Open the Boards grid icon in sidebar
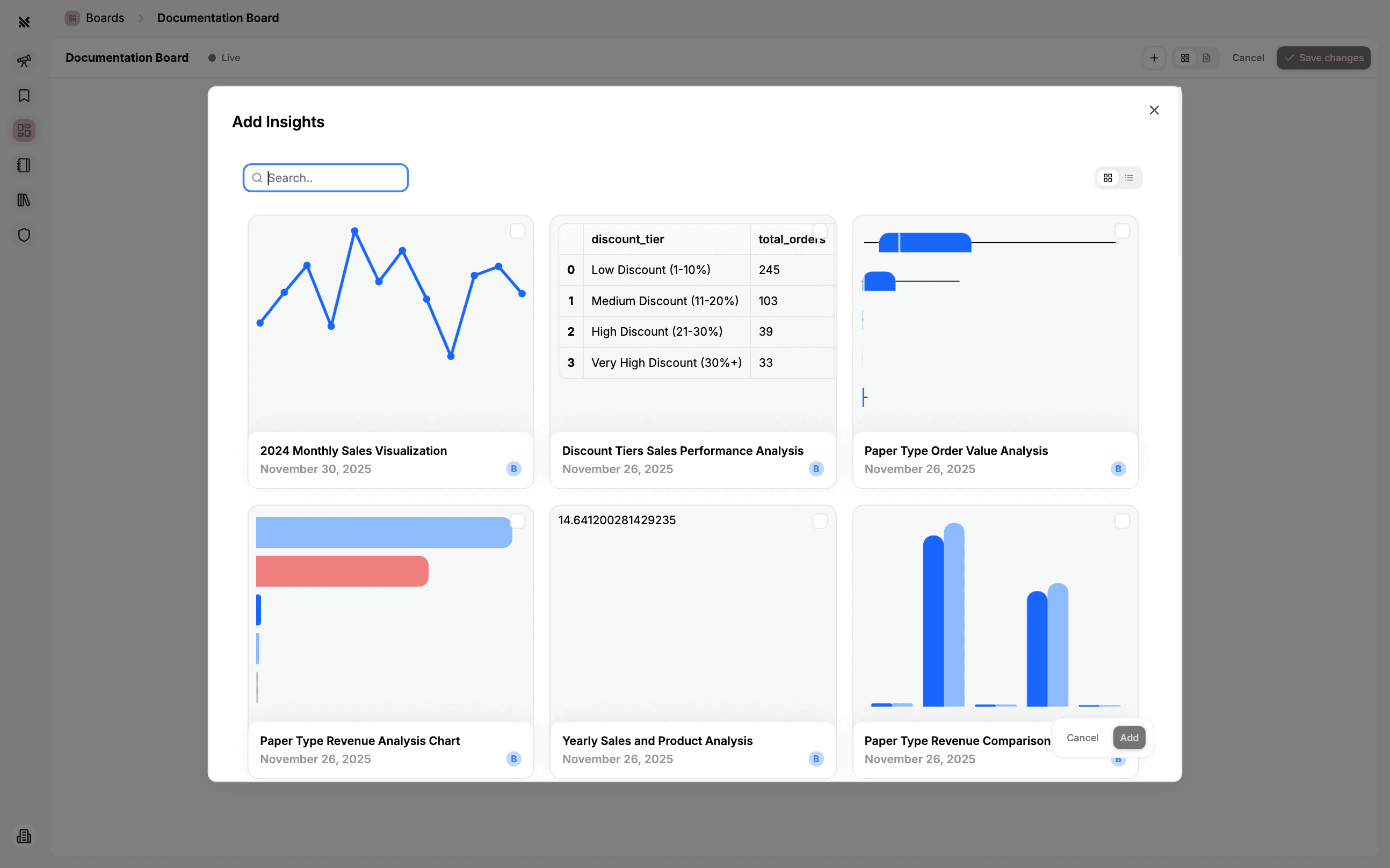 [24, 130]
